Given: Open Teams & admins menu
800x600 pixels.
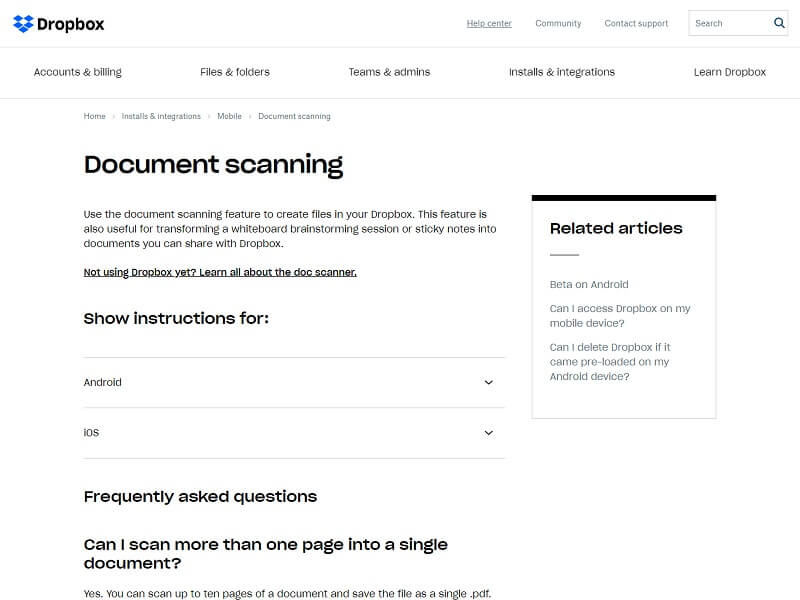Looking at the screenshot, I should click(x=389, y=72).
